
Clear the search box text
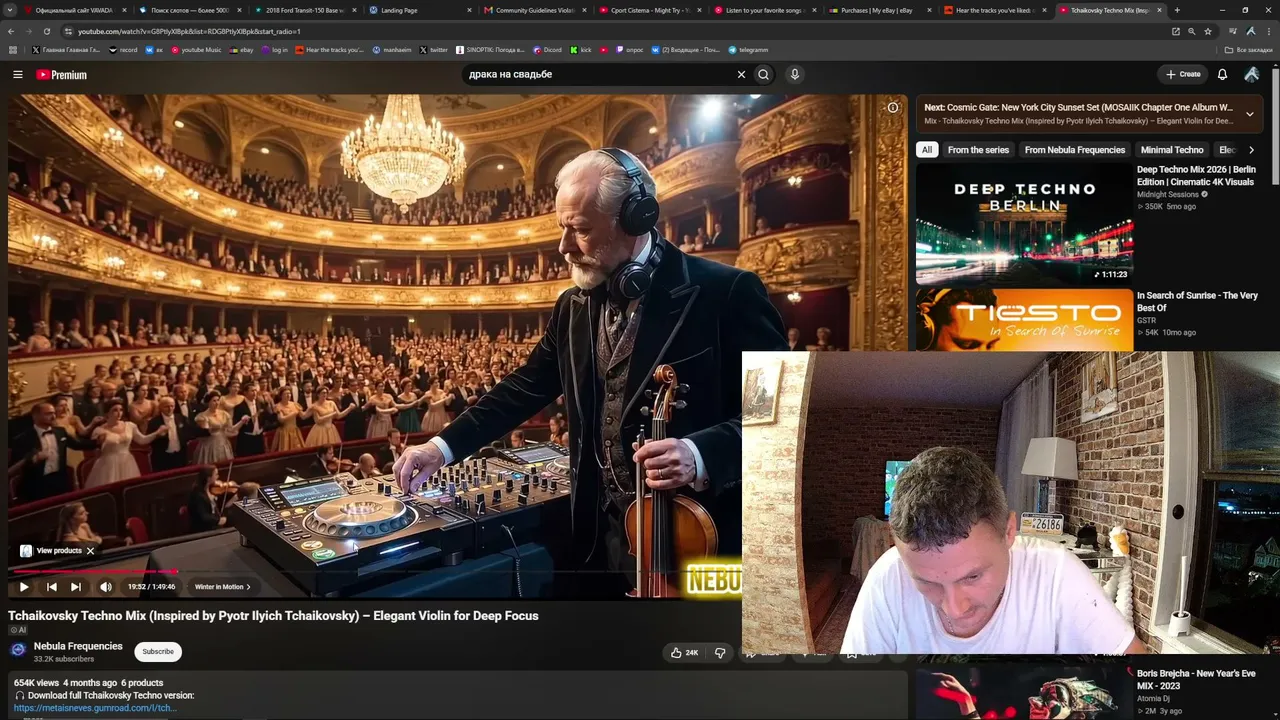point(741,74)
